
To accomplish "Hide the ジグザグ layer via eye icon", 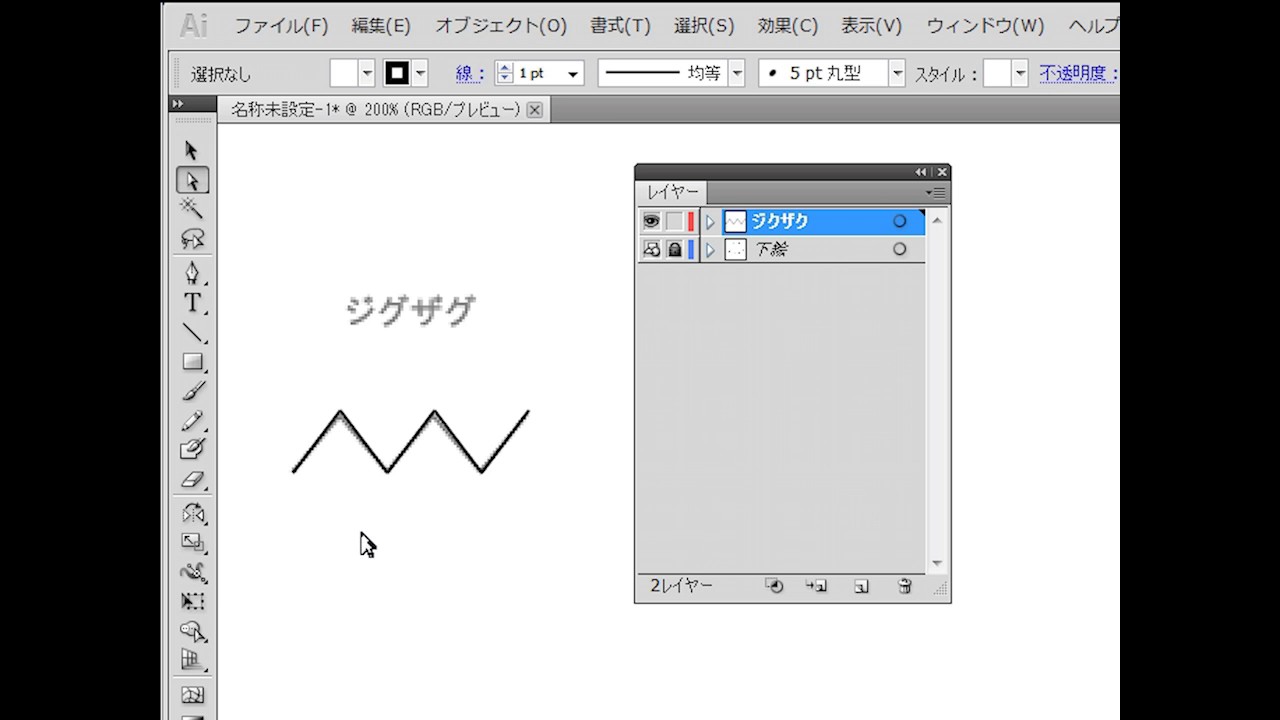I will pos(651,221).
